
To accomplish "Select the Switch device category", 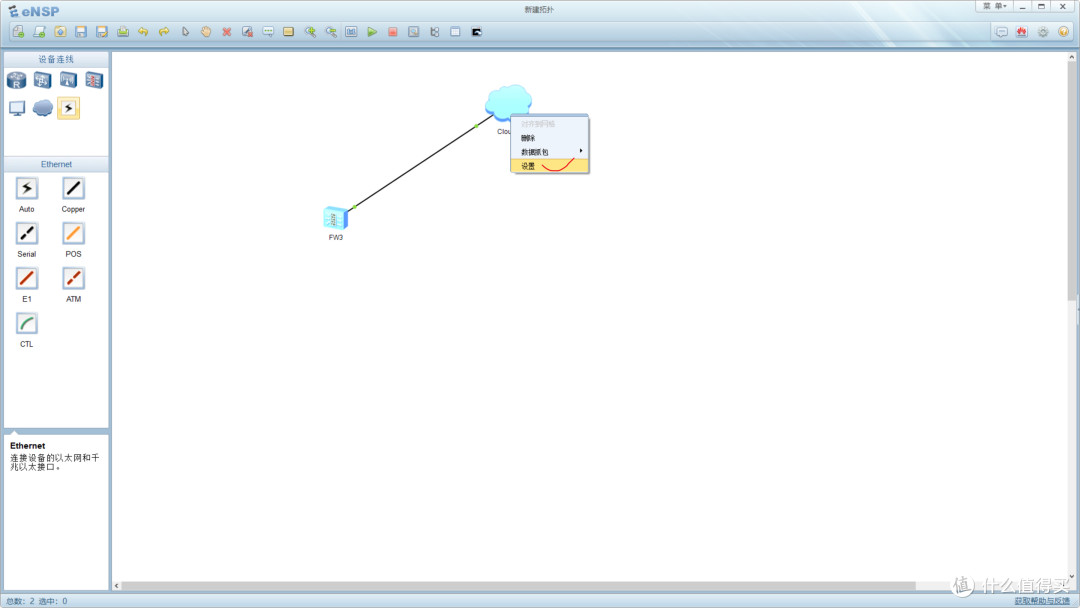I will pyautogui.click(x=43, y=81).
